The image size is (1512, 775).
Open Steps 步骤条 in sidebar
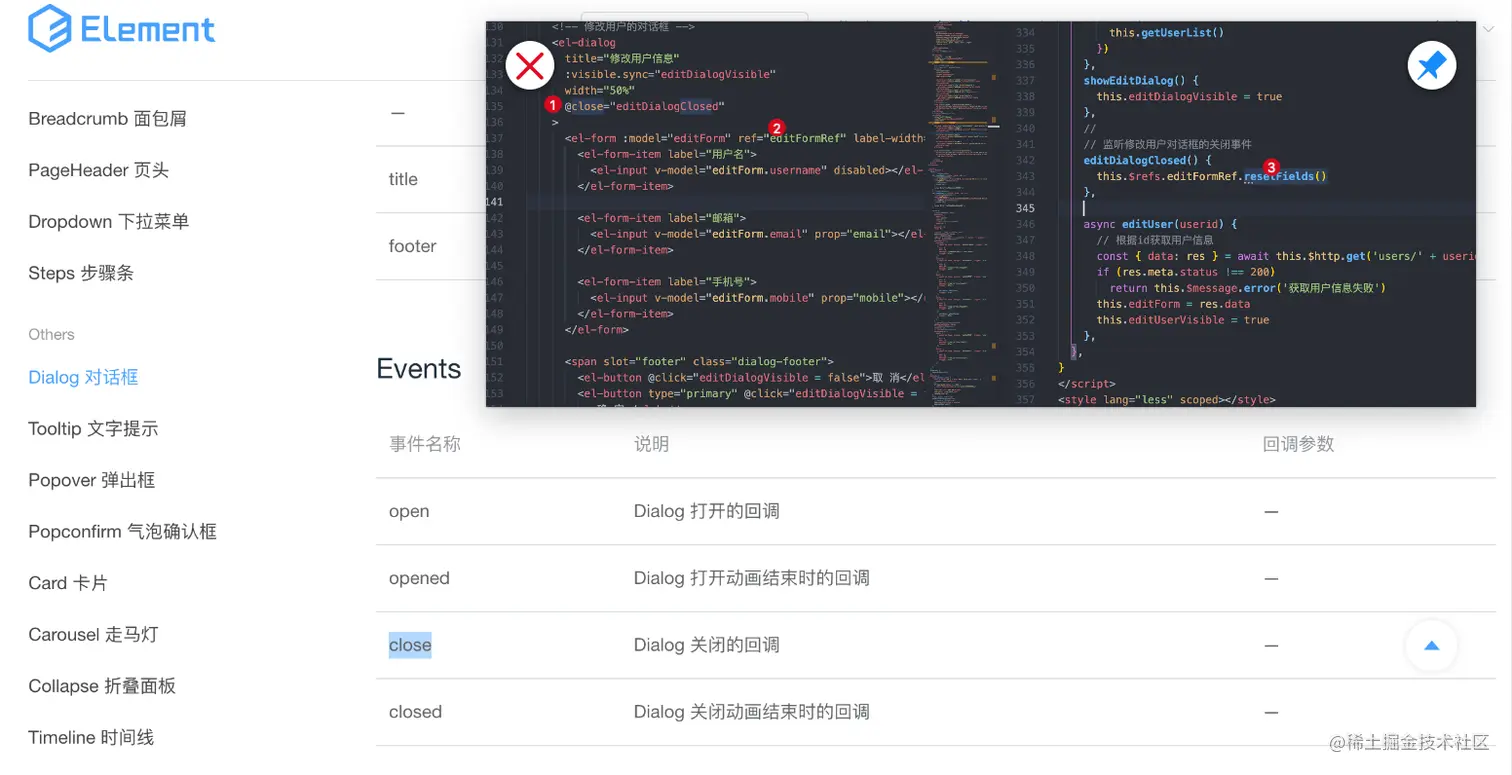pos(81,273)
